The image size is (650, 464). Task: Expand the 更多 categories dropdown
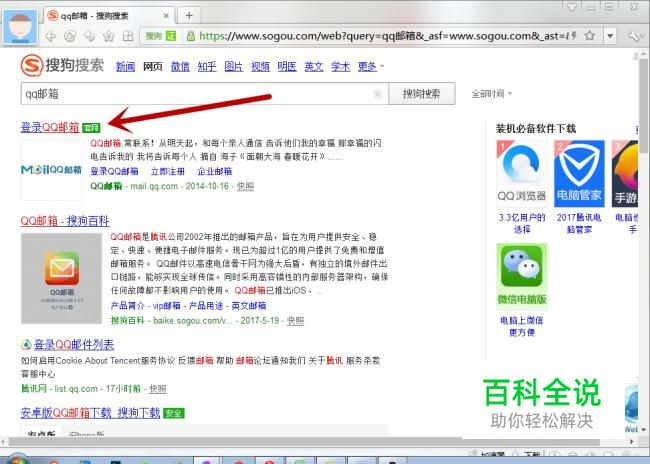371,66
